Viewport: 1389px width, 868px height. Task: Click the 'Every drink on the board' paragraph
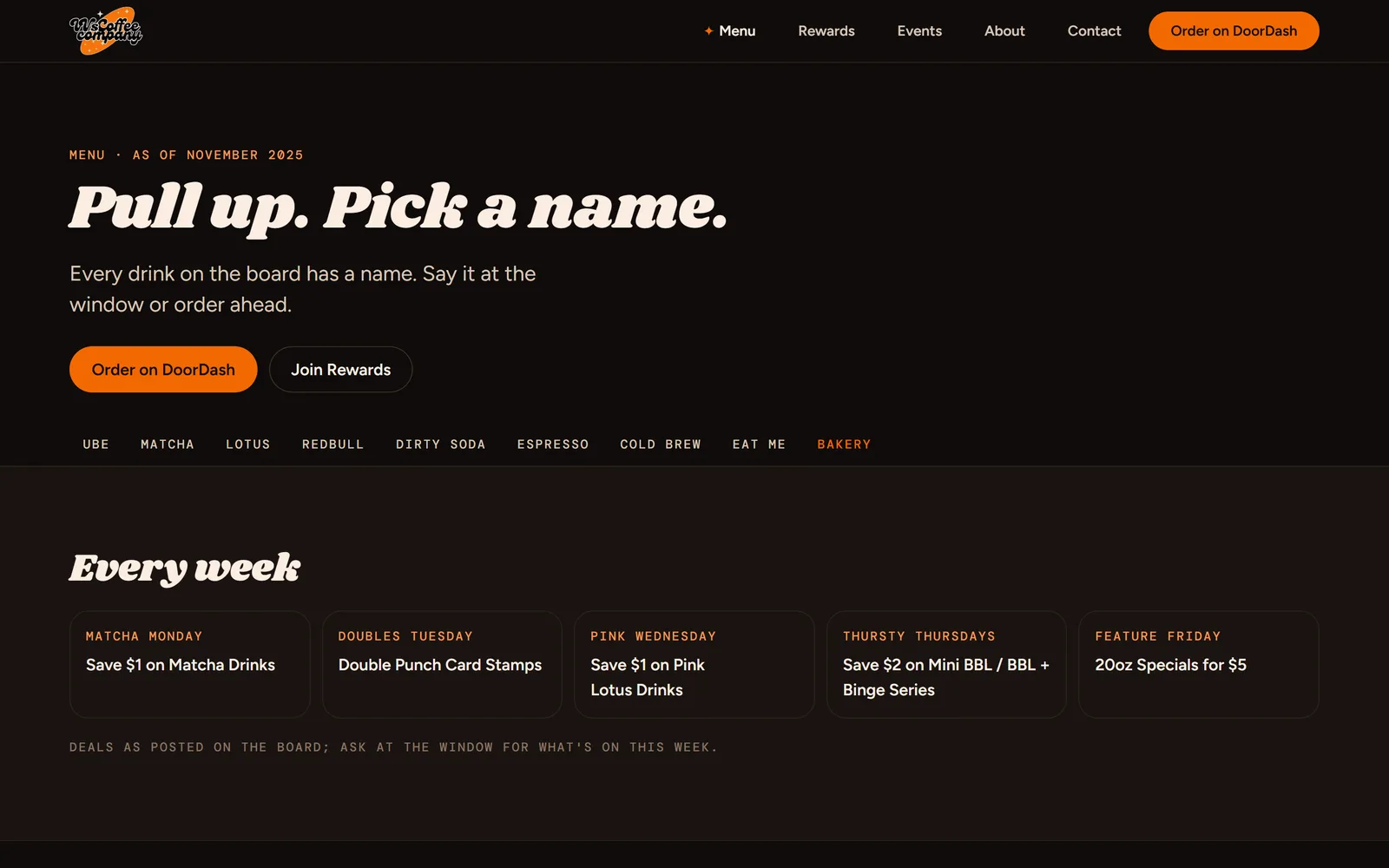click(x=303, y=289)
